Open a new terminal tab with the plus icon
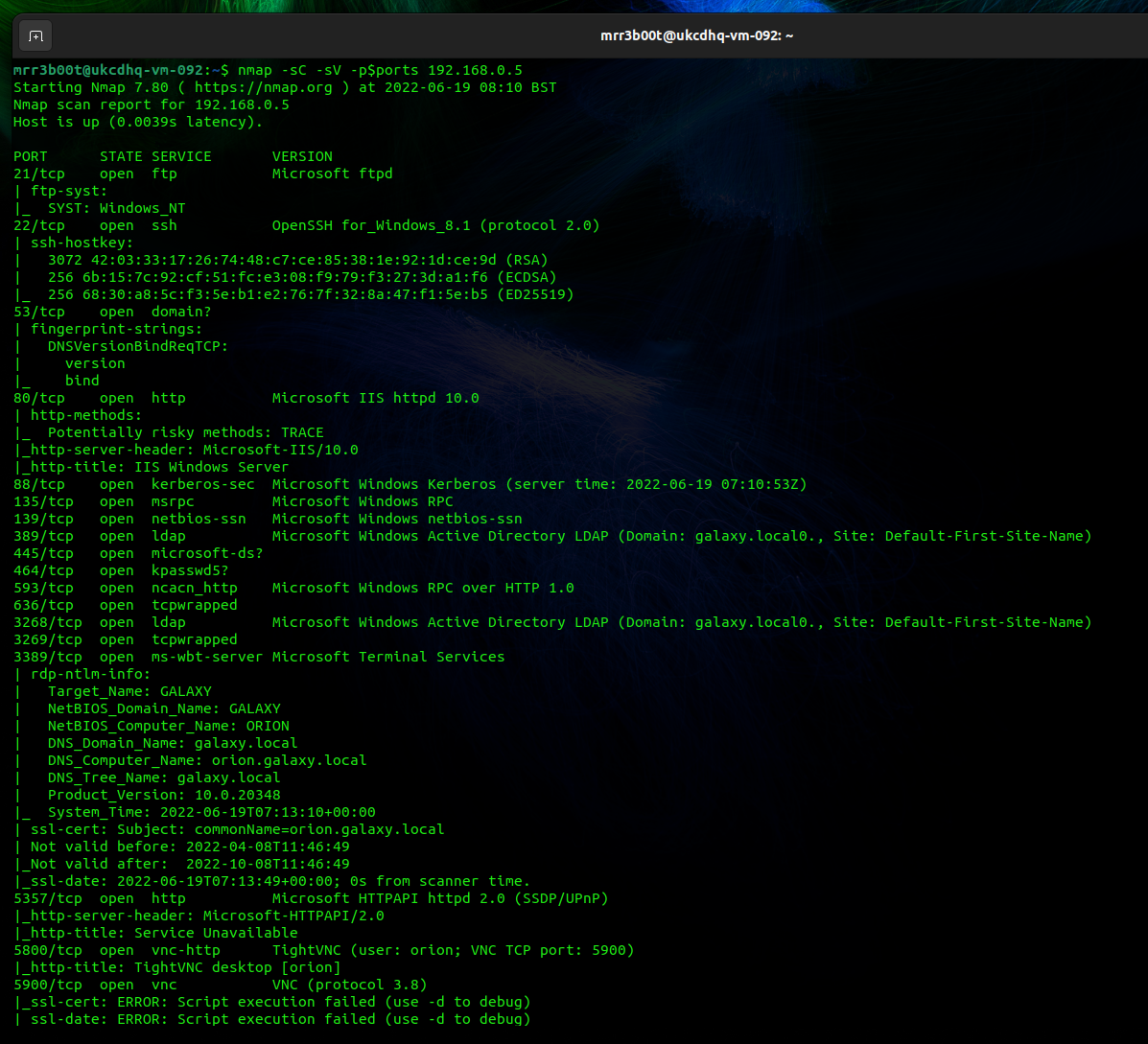This screenshot has width=1148, height=1044. tap(35, 35)
